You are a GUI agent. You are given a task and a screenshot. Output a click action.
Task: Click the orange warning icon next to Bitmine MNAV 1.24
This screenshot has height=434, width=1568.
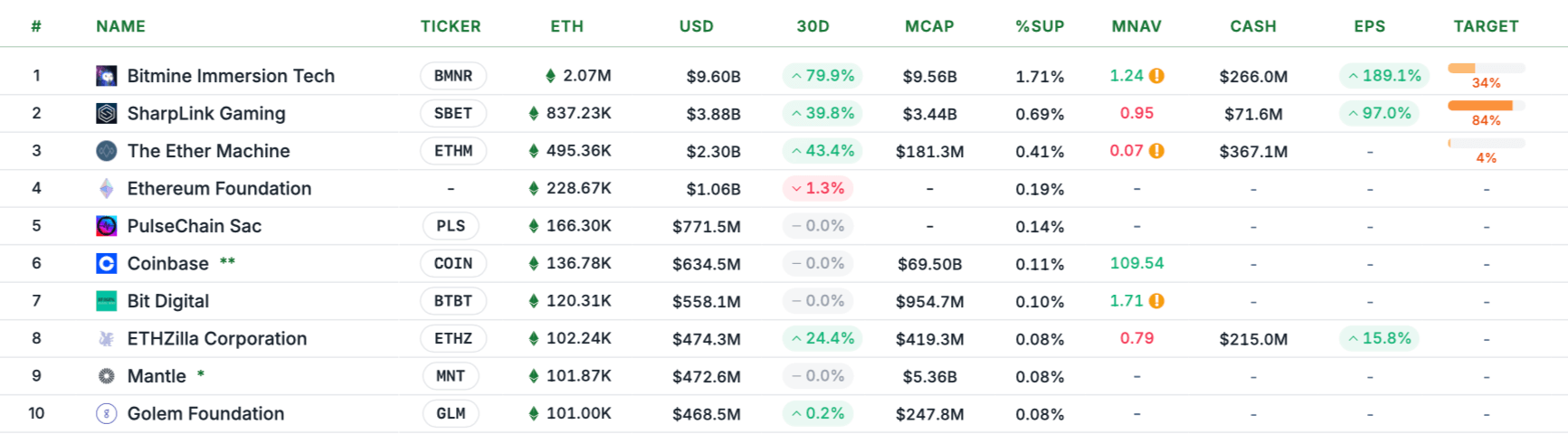(1156, 76)
